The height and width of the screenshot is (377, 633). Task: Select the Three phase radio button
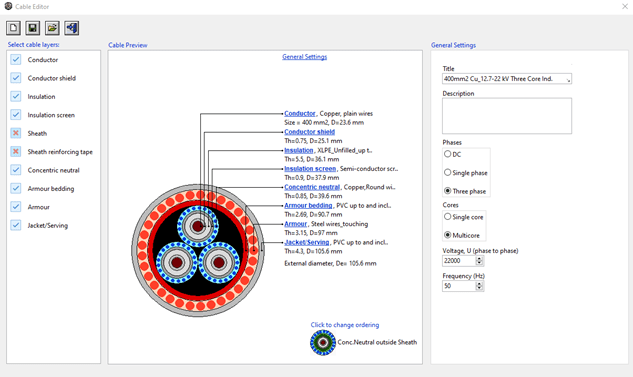point(447,191)
